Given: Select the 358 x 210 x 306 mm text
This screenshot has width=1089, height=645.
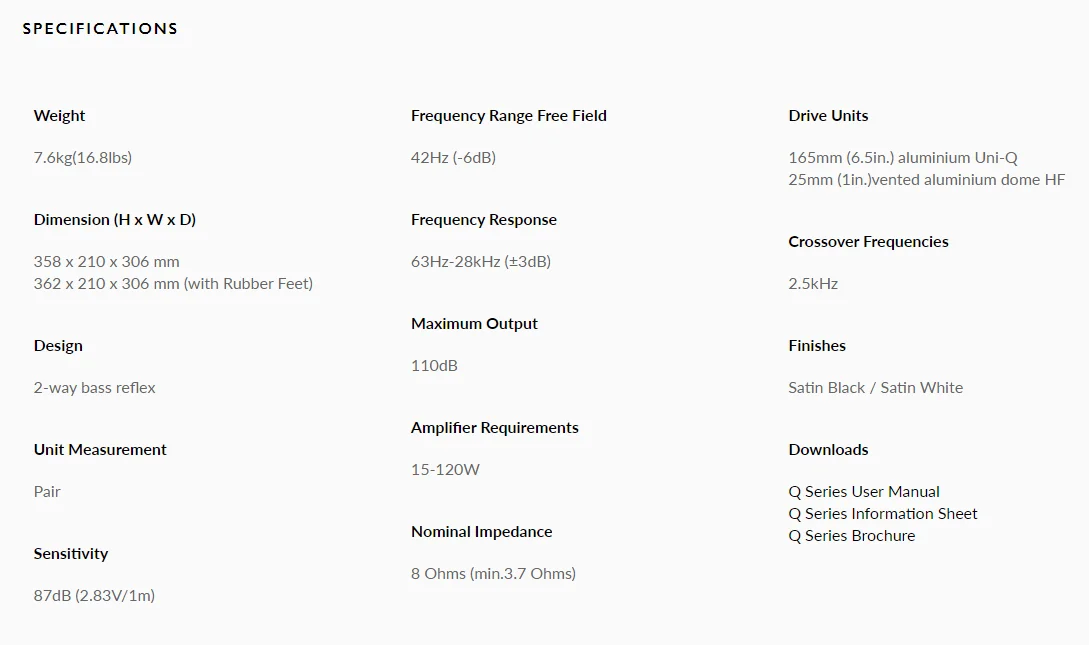Looking at the screenshot, I should 106,262.
